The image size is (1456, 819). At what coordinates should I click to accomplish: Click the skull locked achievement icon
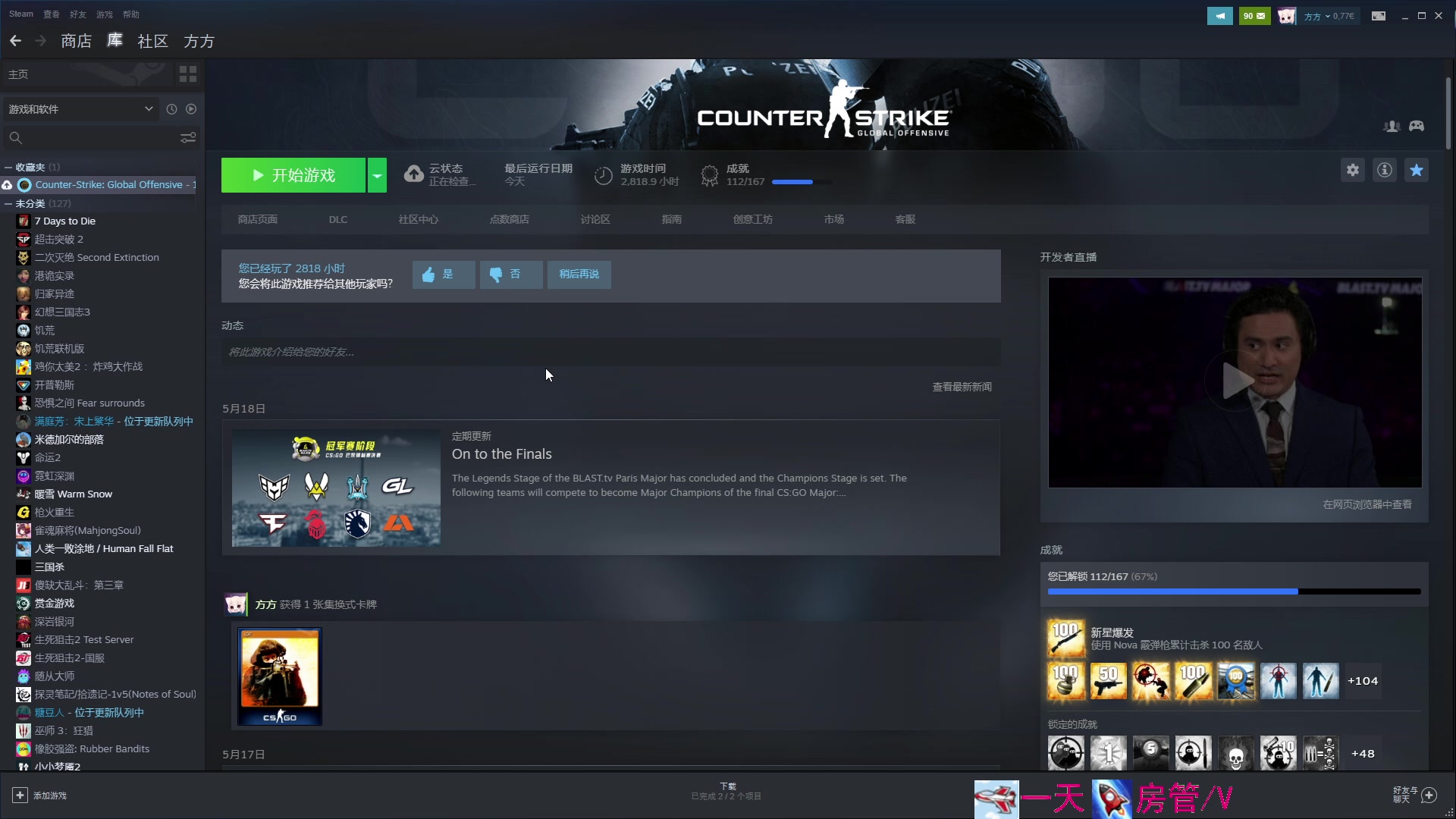pos(1236,753)
